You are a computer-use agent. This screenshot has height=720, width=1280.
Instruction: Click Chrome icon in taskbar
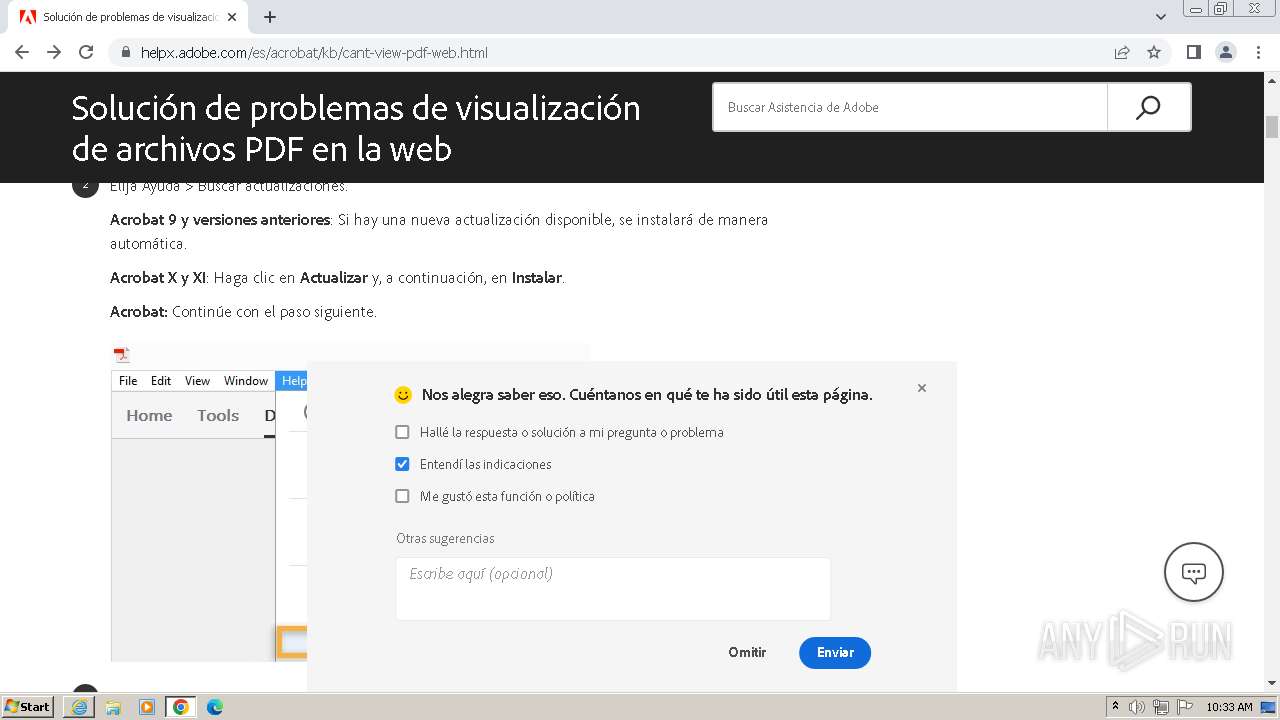[x=181, y=707]
